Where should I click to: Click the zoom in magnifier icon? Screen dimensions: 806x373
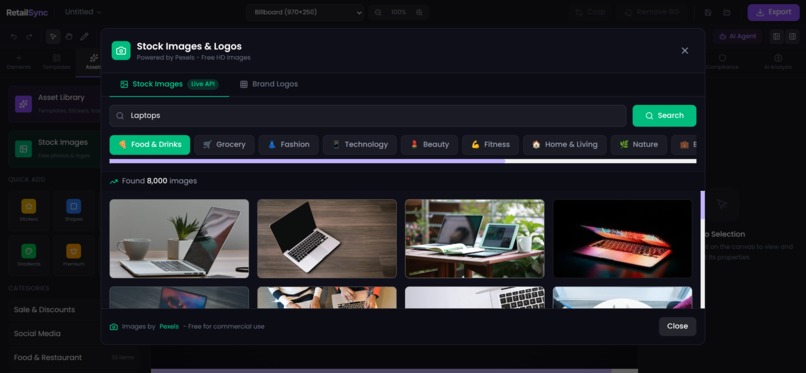pos(419,12)
